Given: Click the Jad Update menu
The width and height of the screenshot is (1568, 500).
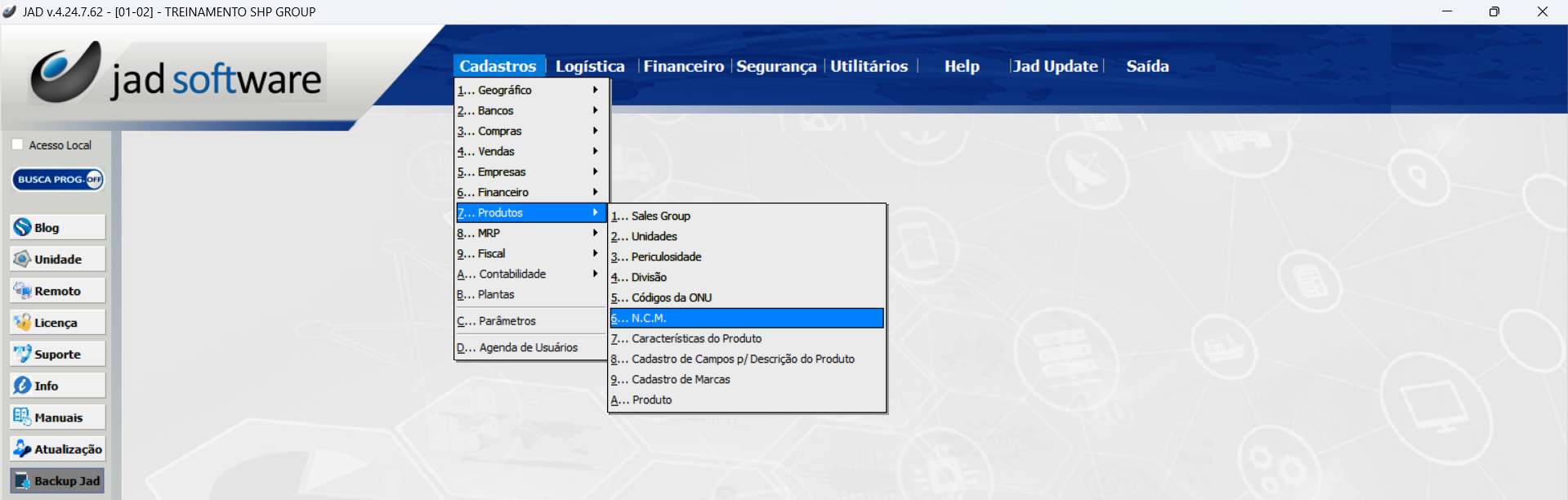Looking at the screenshot, I should point(1055,66).
